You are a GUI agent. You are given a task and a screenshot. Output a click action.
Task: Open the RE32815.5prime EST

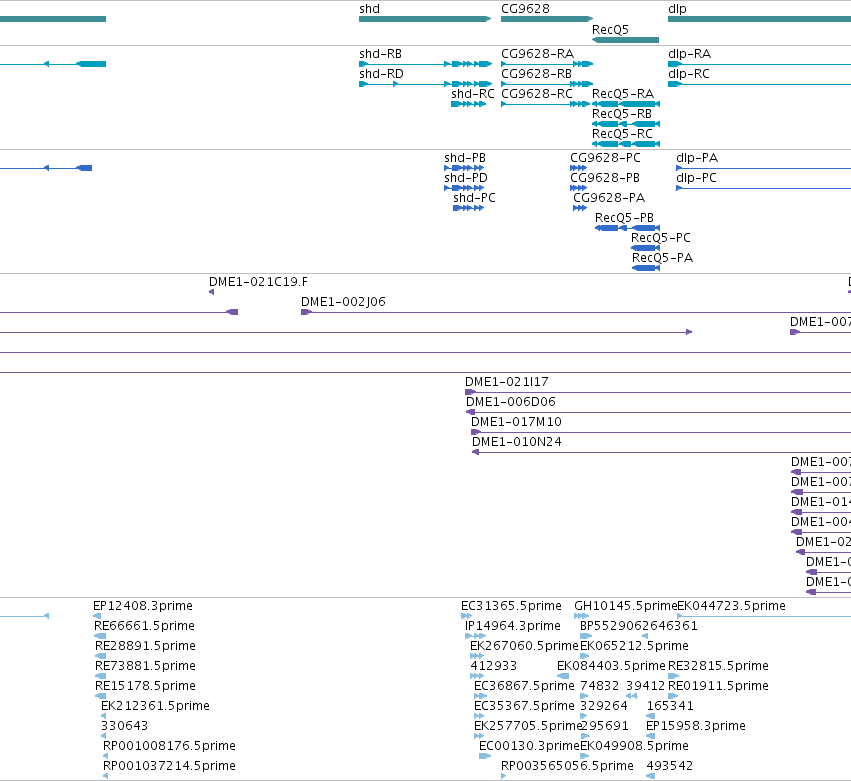point(674,676)
